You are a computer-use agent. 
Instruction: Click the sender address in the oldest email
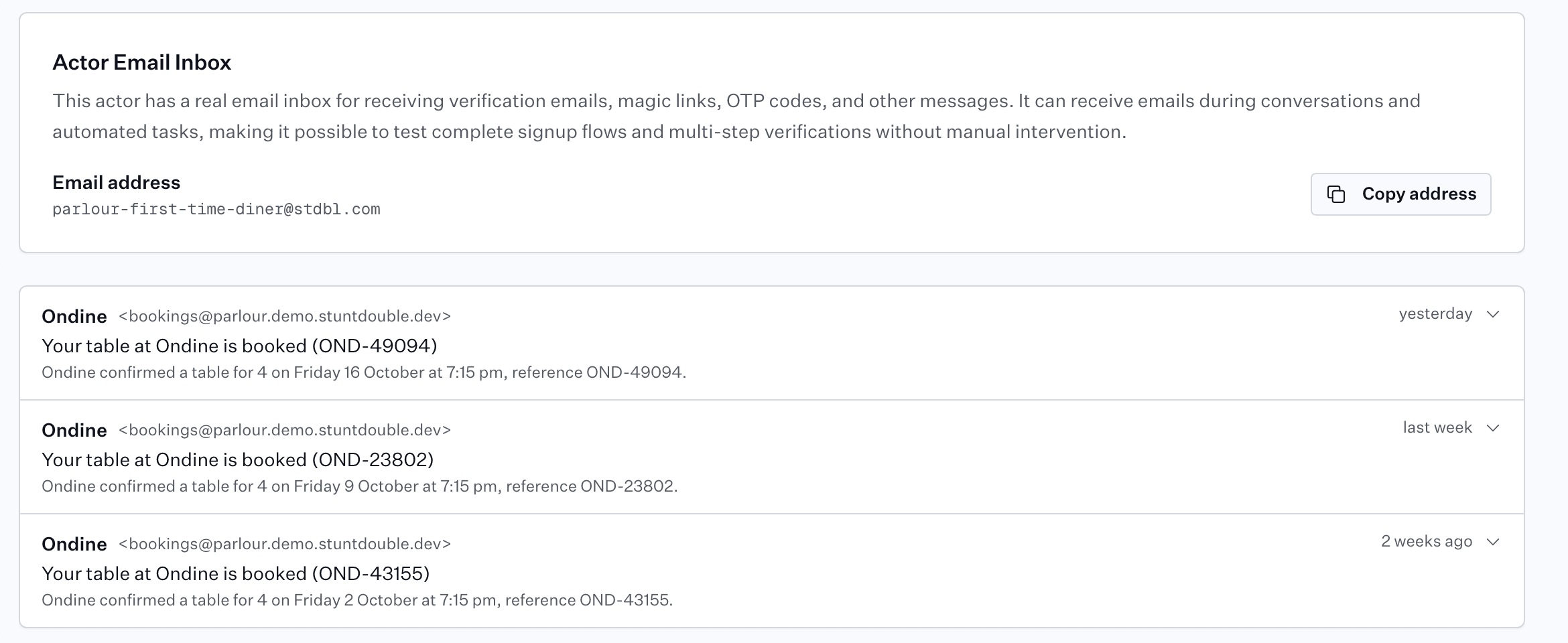tap(285, 544)
